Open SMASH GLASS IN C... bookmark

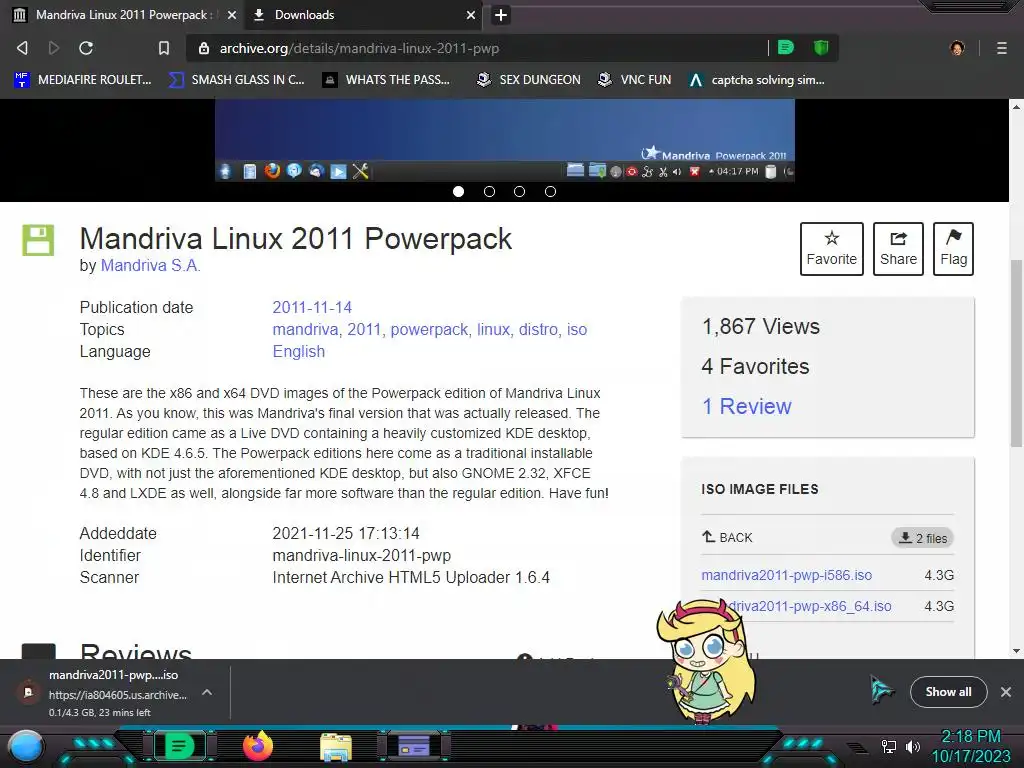tap(236, 80)
